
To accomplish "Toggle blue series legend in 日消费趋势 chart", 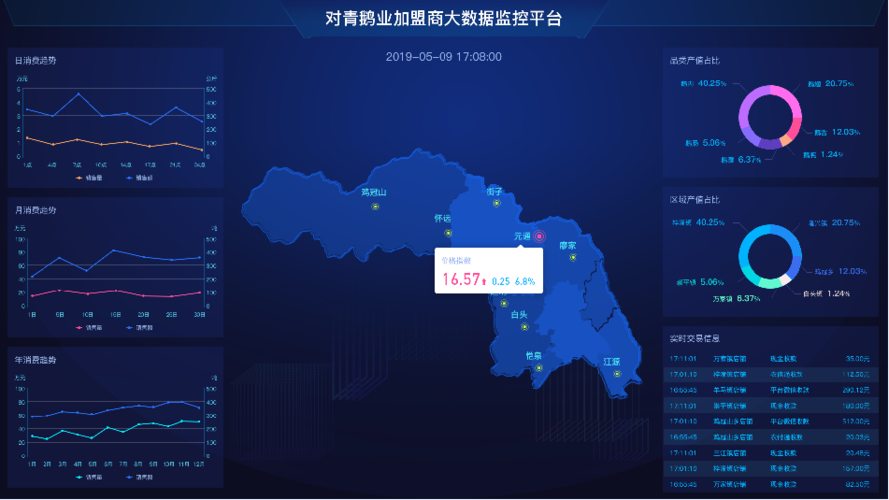I will (x=139, y=177).
